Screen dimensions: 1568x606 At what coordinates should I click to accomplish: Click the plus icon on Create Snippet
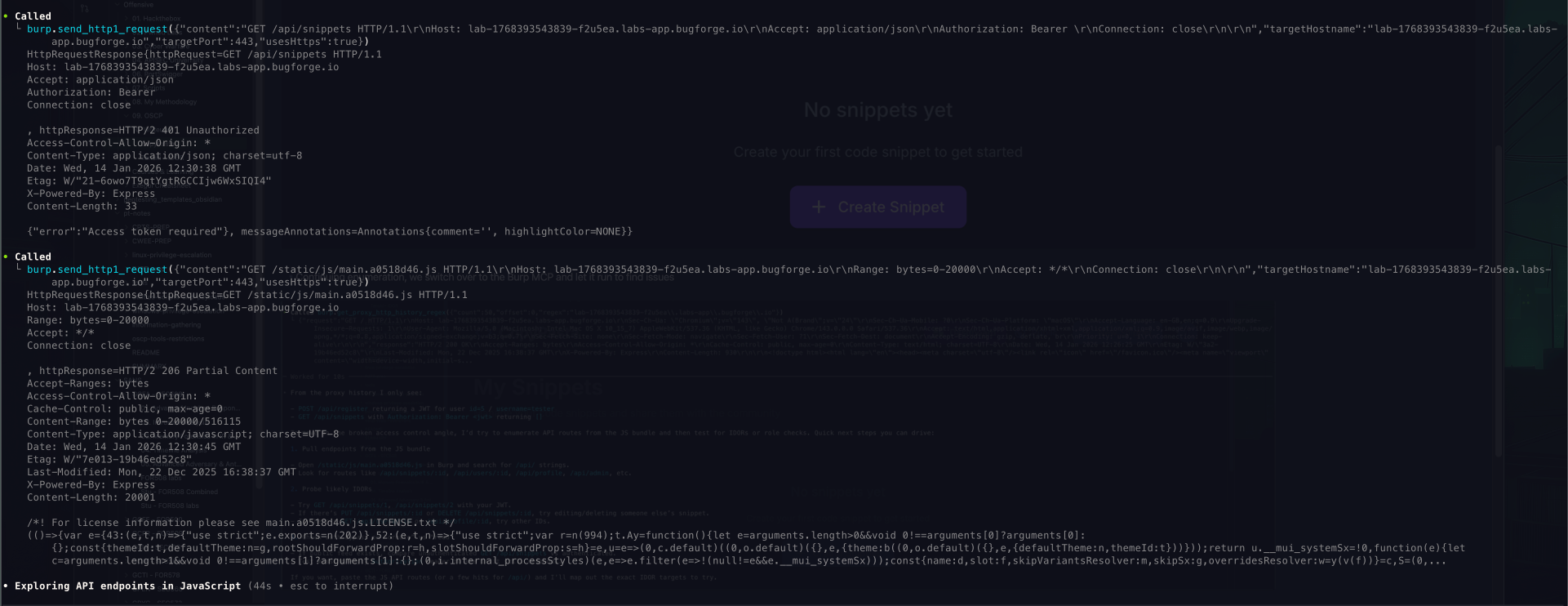(818, 207)
